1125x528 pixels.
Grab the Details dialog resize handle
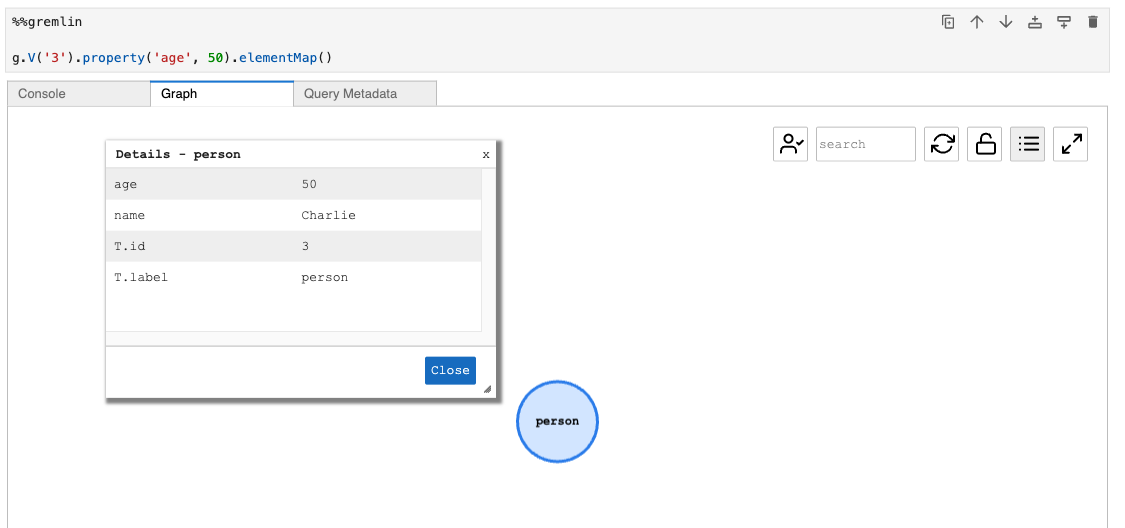click(487, 390)
